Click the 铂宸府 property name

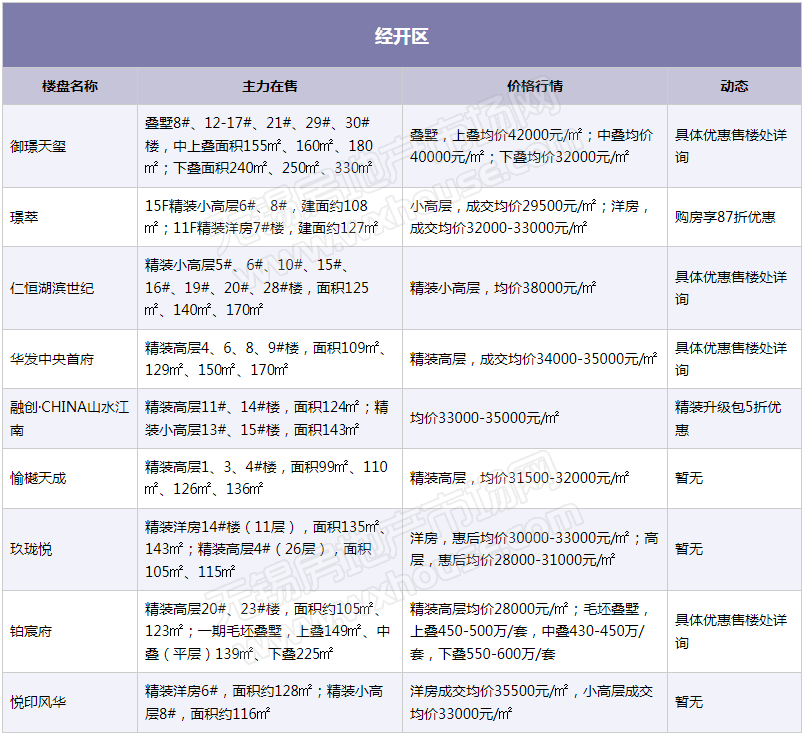point(31,631)
